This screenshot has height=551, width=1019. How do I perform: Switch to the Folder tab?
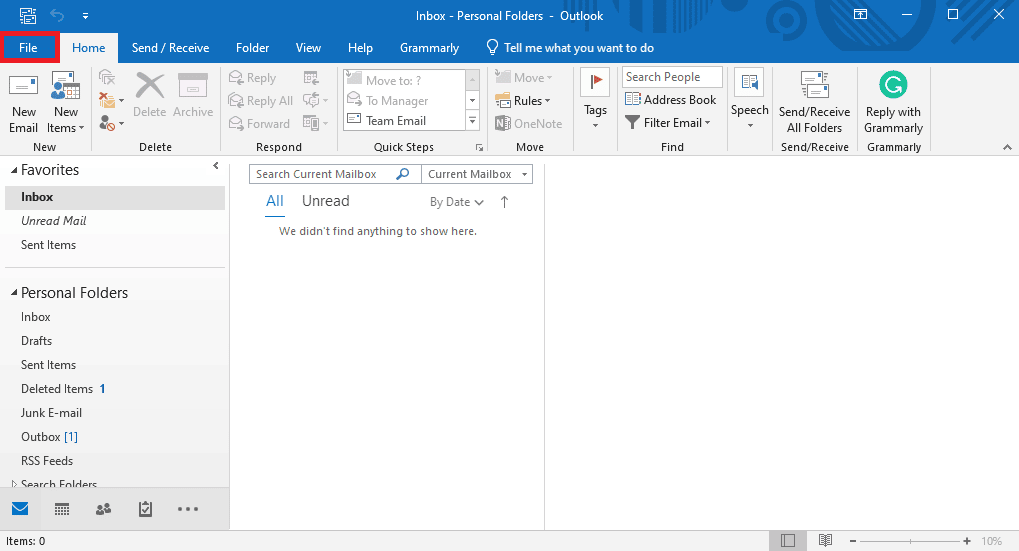pos(252,48)
